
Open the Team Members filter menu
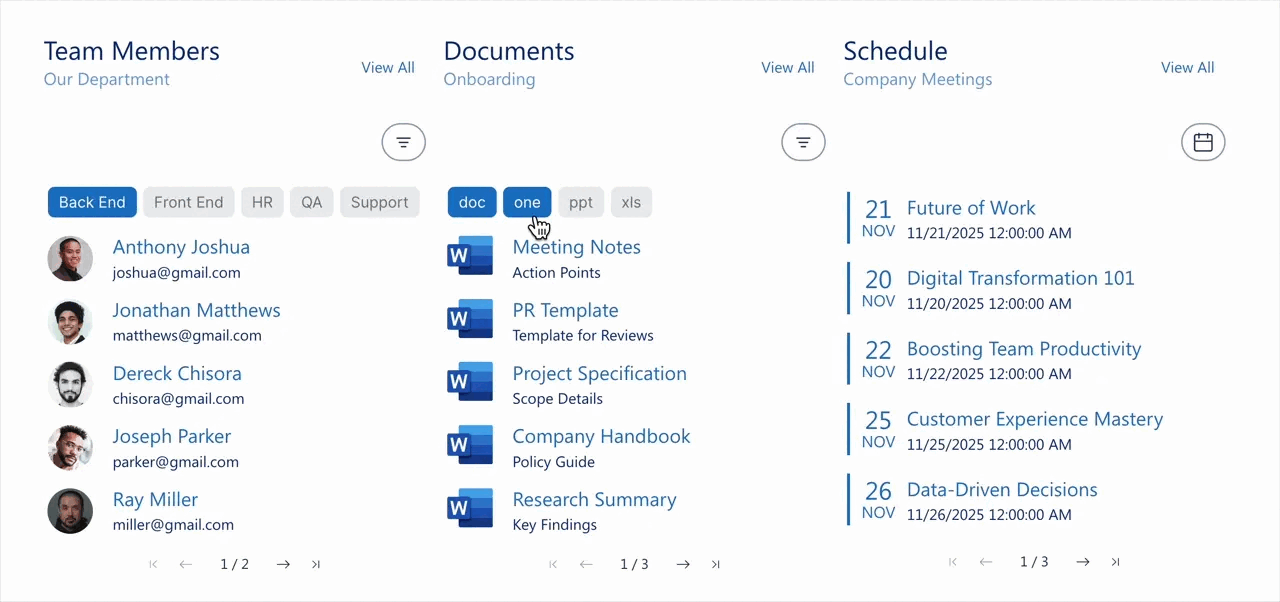pos(403,142)
